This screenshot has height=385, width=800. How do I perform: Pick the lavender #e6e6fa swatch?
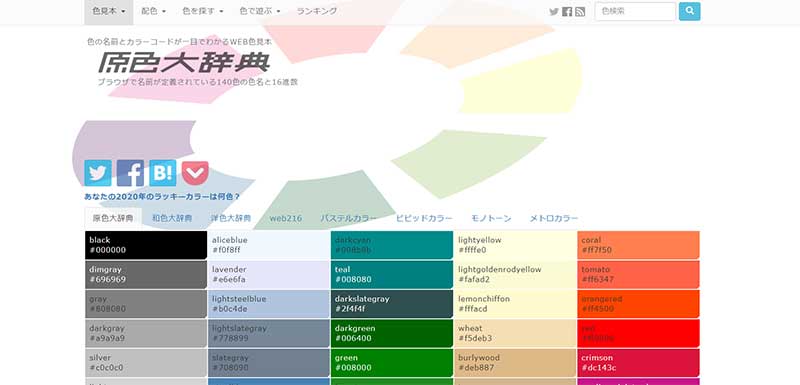point(269,275)
